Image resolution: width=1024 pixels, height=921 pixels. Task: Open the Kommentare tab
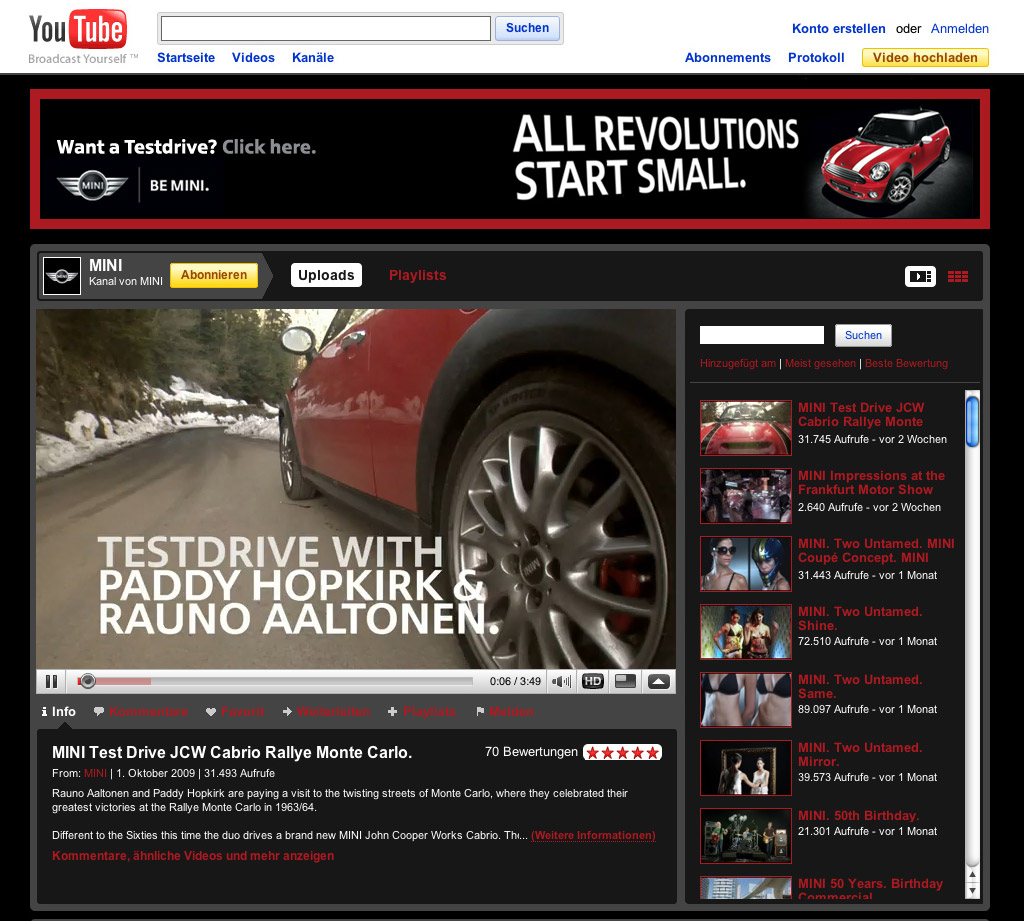click(x=141, y=711)
